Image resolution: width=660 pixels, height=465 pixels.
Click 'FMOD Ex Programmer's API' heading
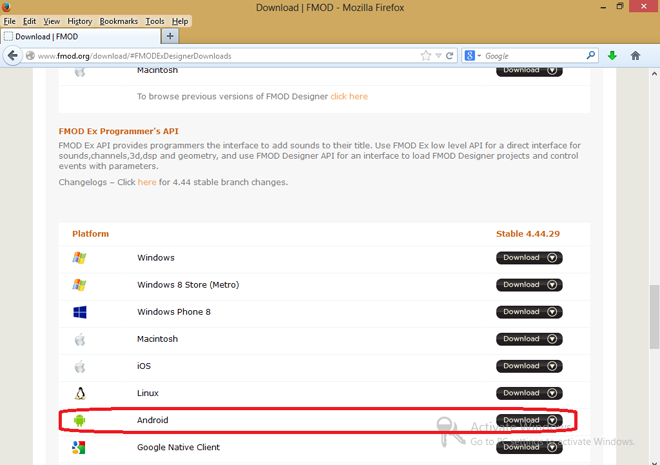119,131
